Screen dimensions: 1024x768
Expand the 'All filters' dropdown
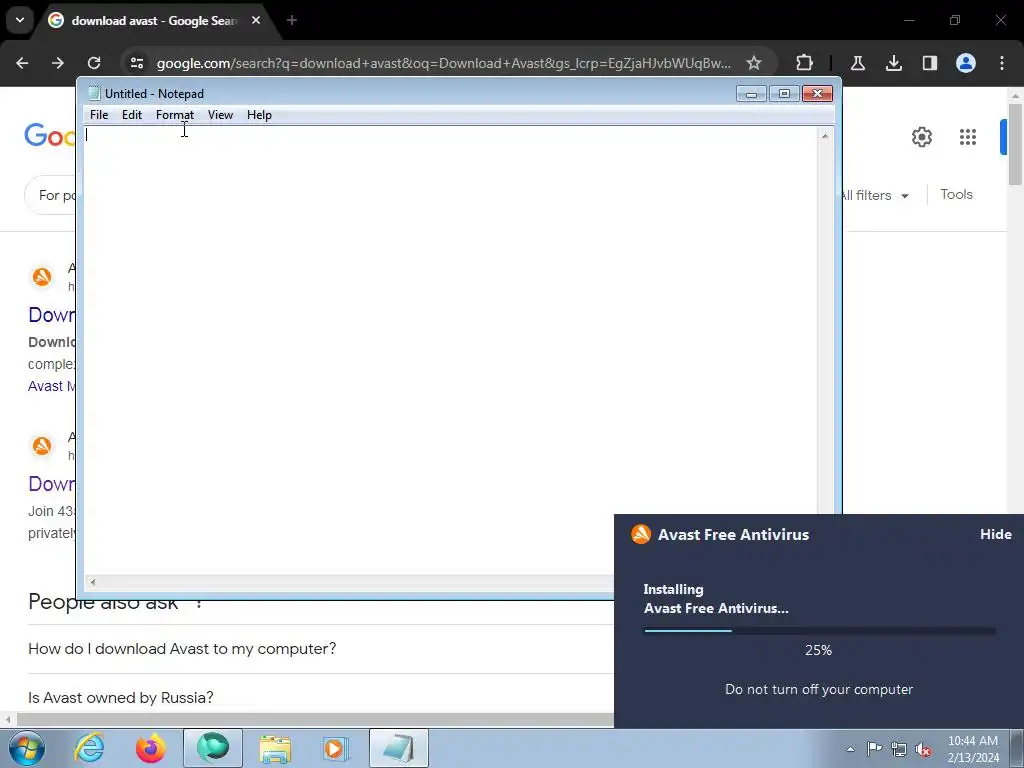pyautogui.click(x=874, y=195)
